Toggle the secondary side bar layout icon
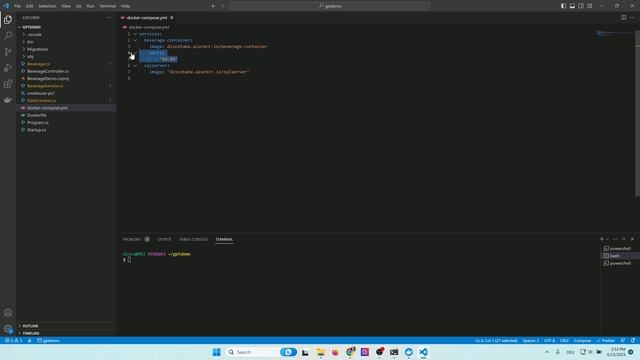 581,6
